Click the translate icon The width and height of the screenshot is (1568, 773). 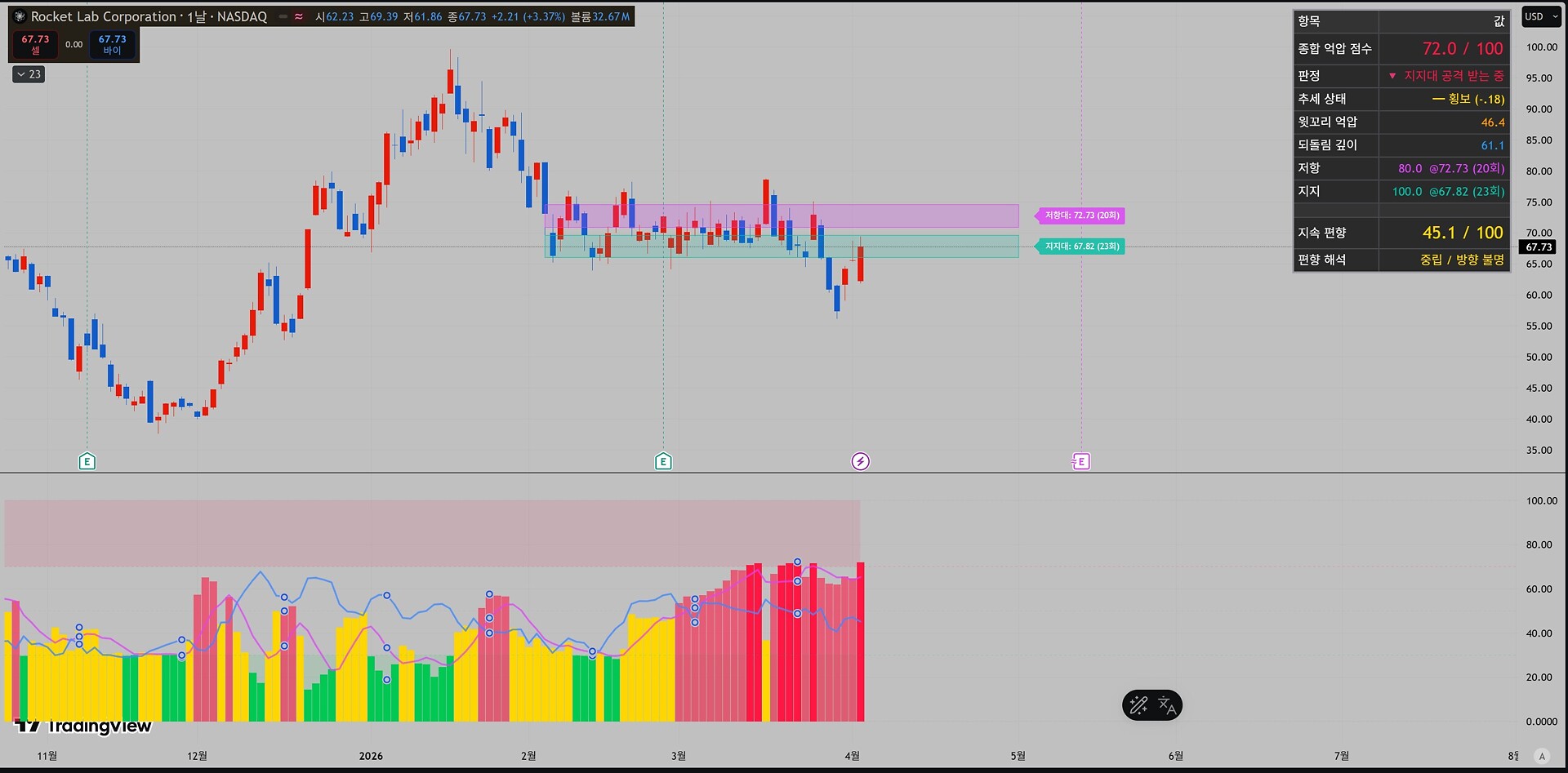coord(1167,705)
